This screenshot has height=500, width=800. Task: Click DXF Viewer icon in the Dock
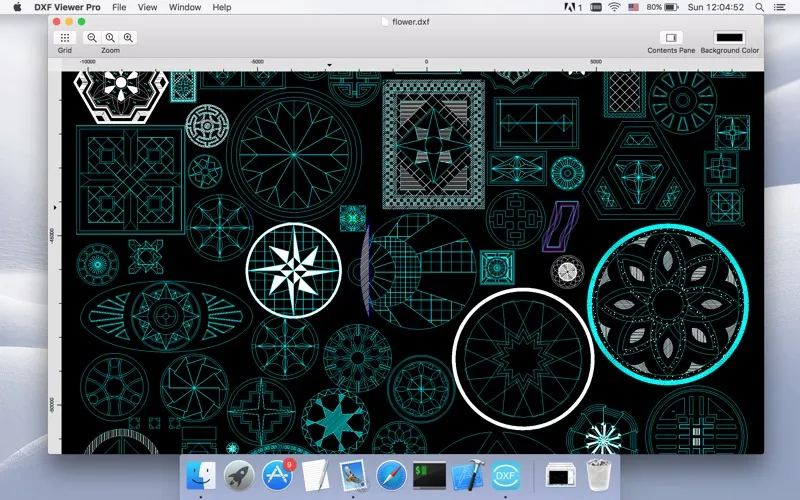506,475
